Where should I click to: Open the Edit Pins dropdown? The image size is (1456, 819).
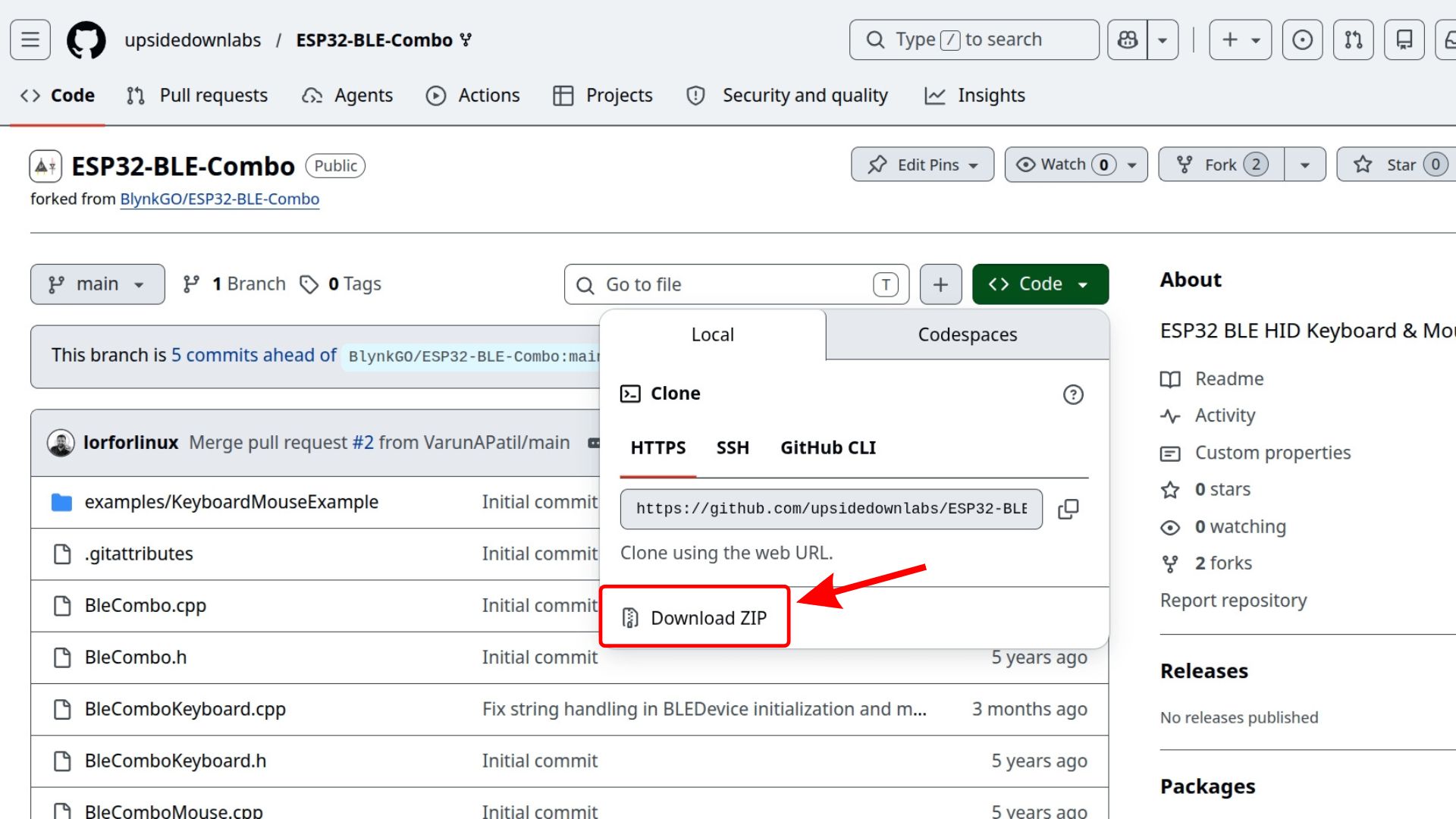pyautogui.click(x=922, y=165)
